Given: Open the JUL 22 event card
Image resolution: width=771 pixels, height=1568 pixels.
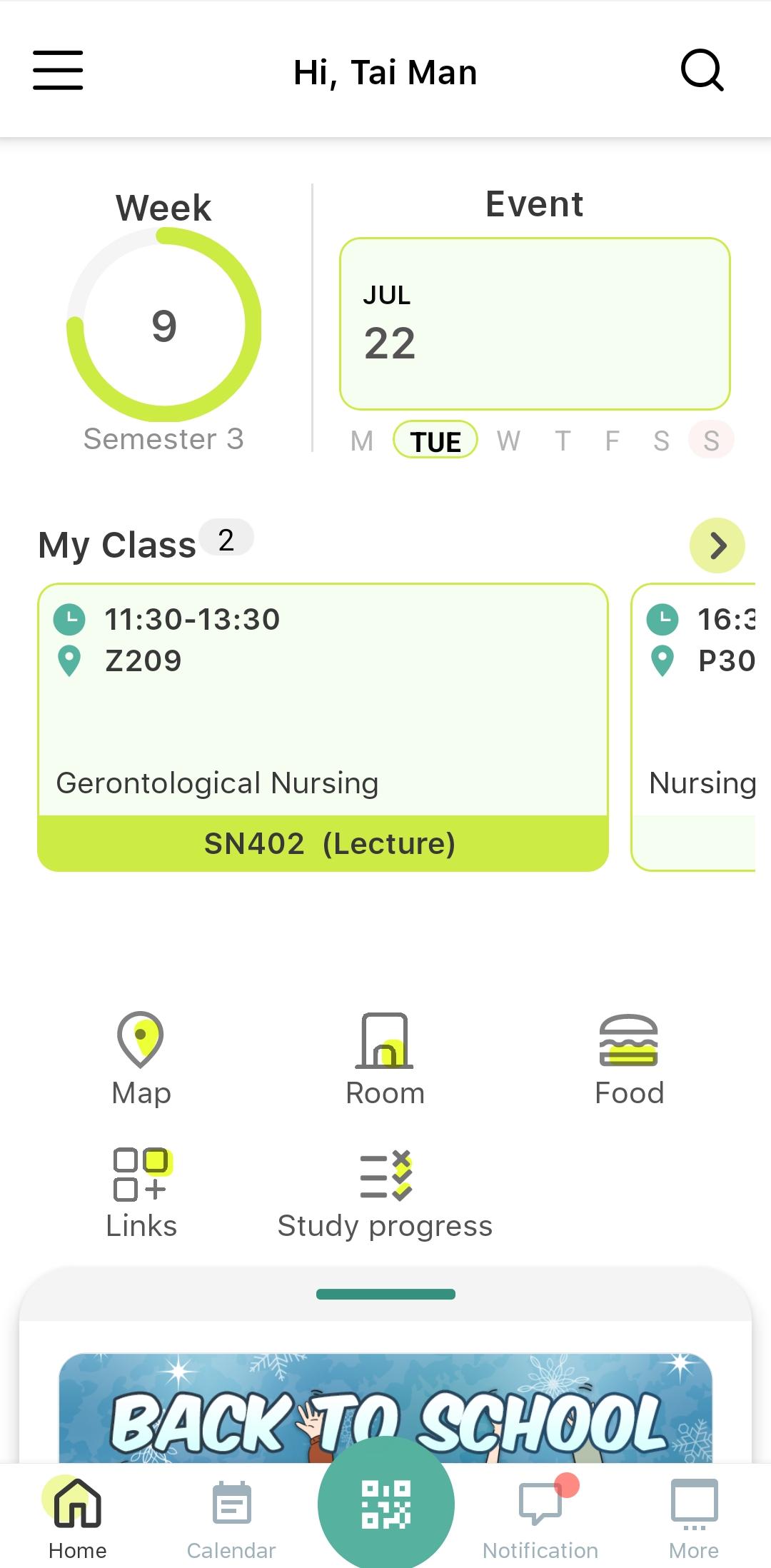Looking at the screenshot, I should point(535,323).
